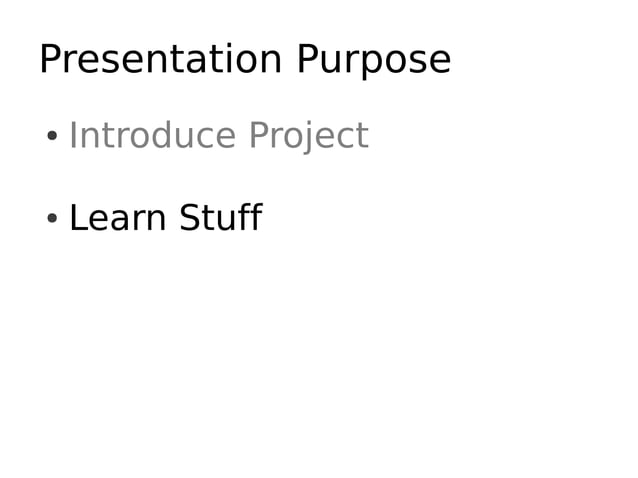The height and width of the screenshot is (478, 638).
Task: Click the word "Stuff" in second bullet
Action: (x=220, y=218)
